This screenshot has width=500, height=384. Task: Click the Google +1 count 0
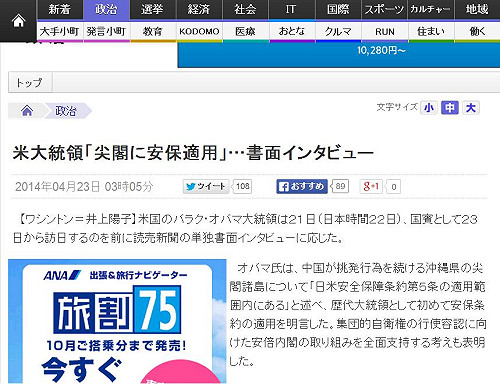click(394, 187)
